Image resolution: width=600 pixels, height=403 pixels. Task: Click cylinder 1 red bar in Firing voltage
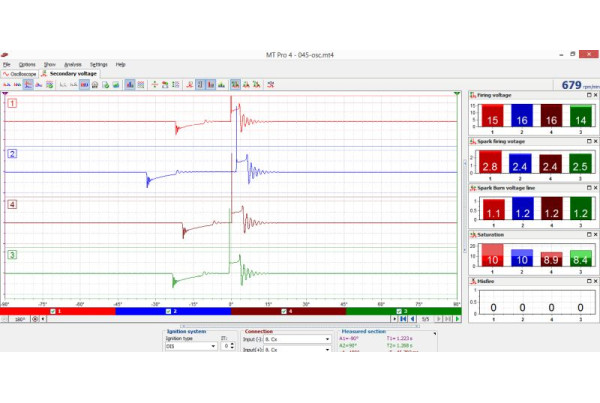(x=492, y=117)
